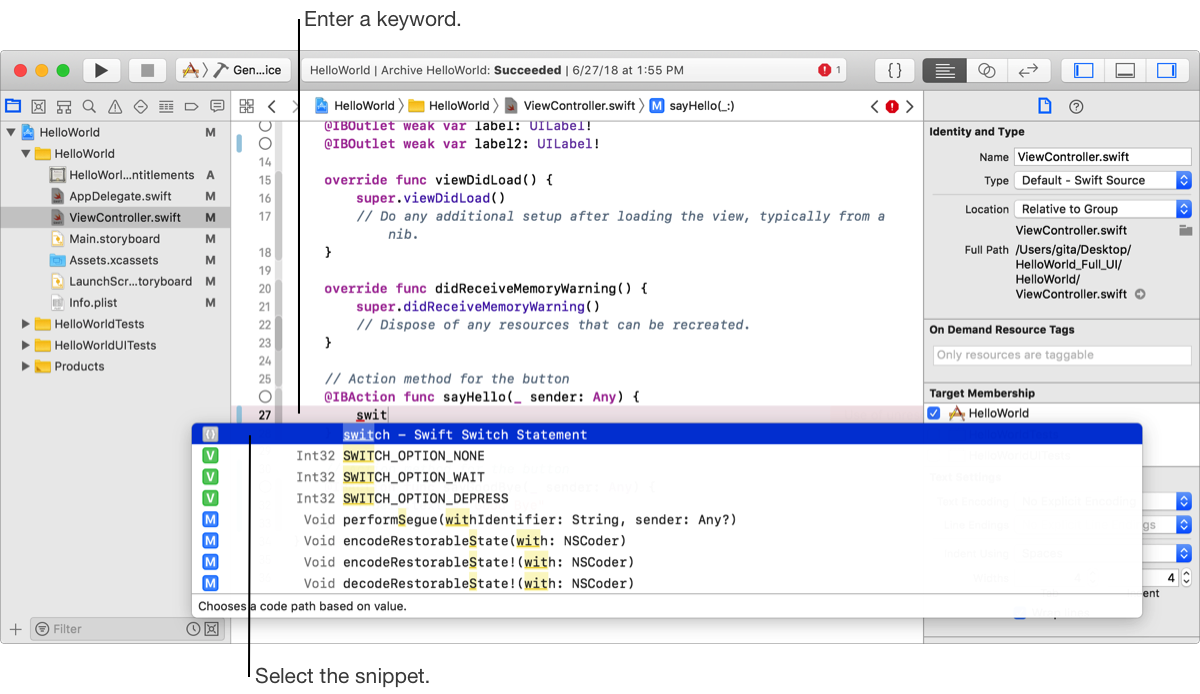Open the code snippet library button
Screen dimensions: 1200x694
[895, 70]
